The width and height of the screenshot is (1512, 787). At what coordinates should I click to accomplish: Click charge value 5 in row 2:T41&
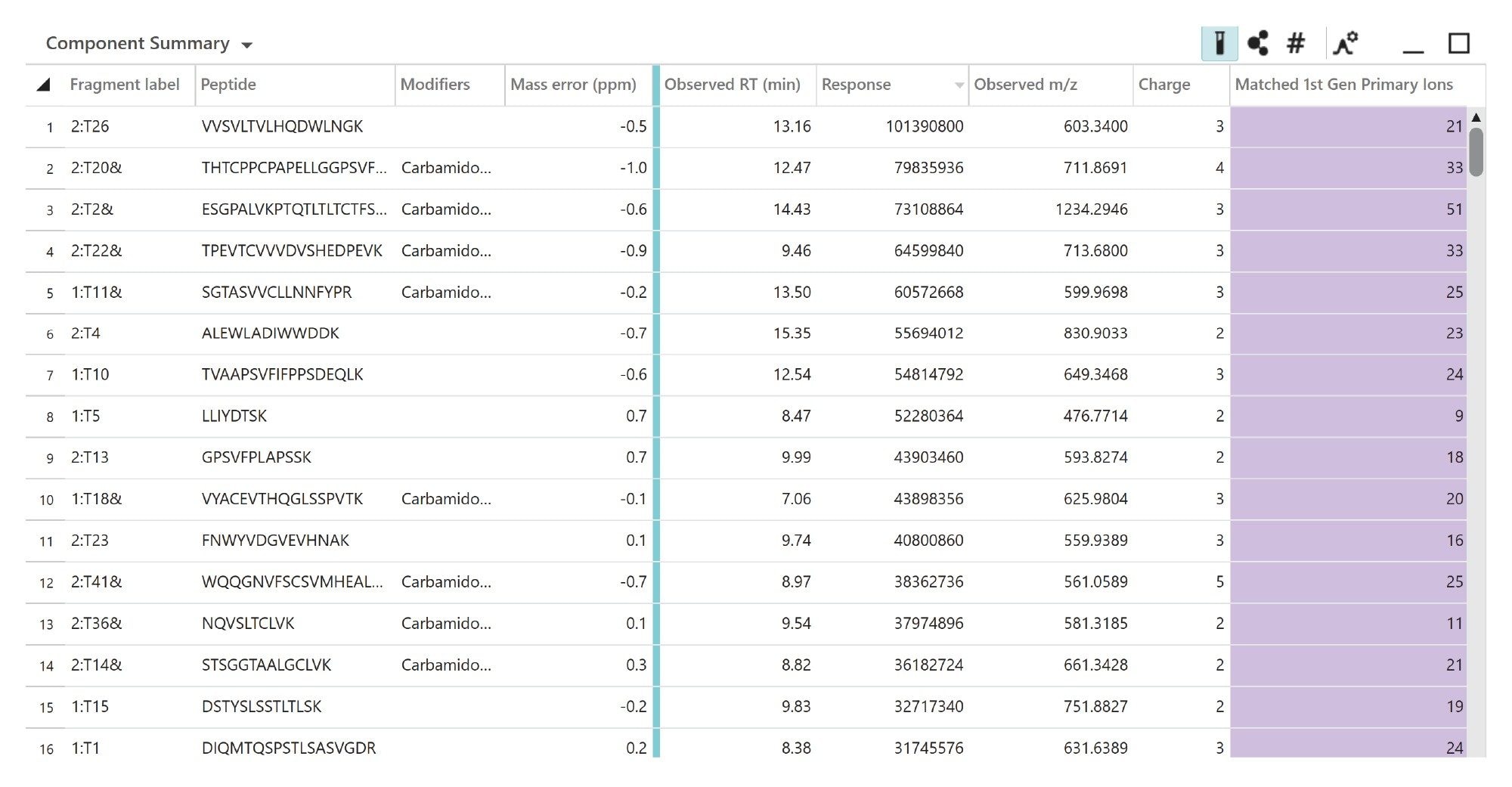click(1219, 582)
